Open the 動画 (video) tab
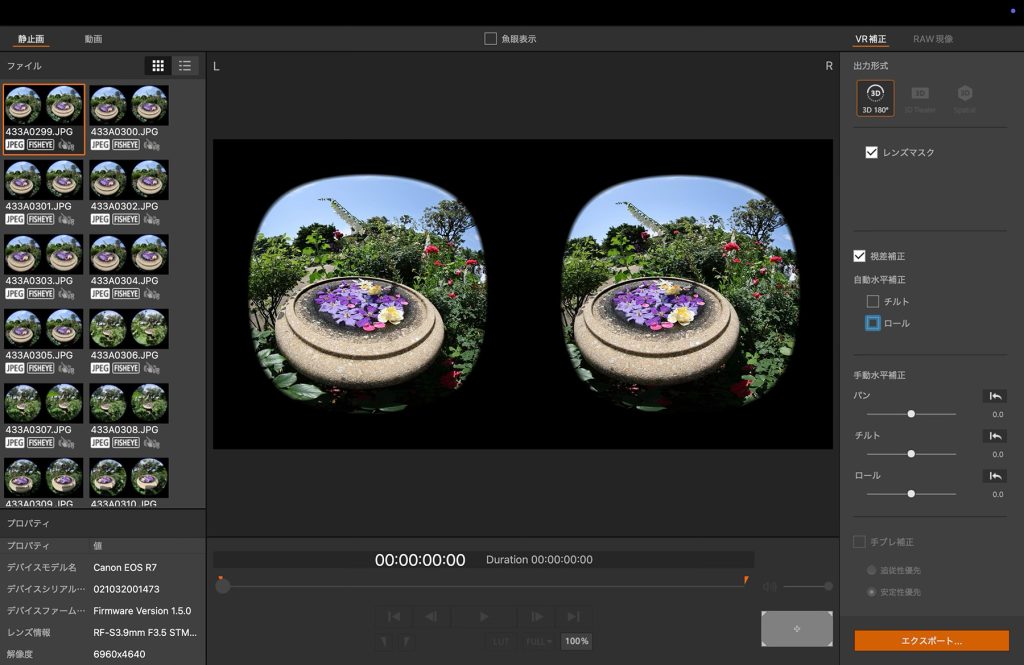The height and width of the screenshot is (665, 1024). click(x=93, y=39)
